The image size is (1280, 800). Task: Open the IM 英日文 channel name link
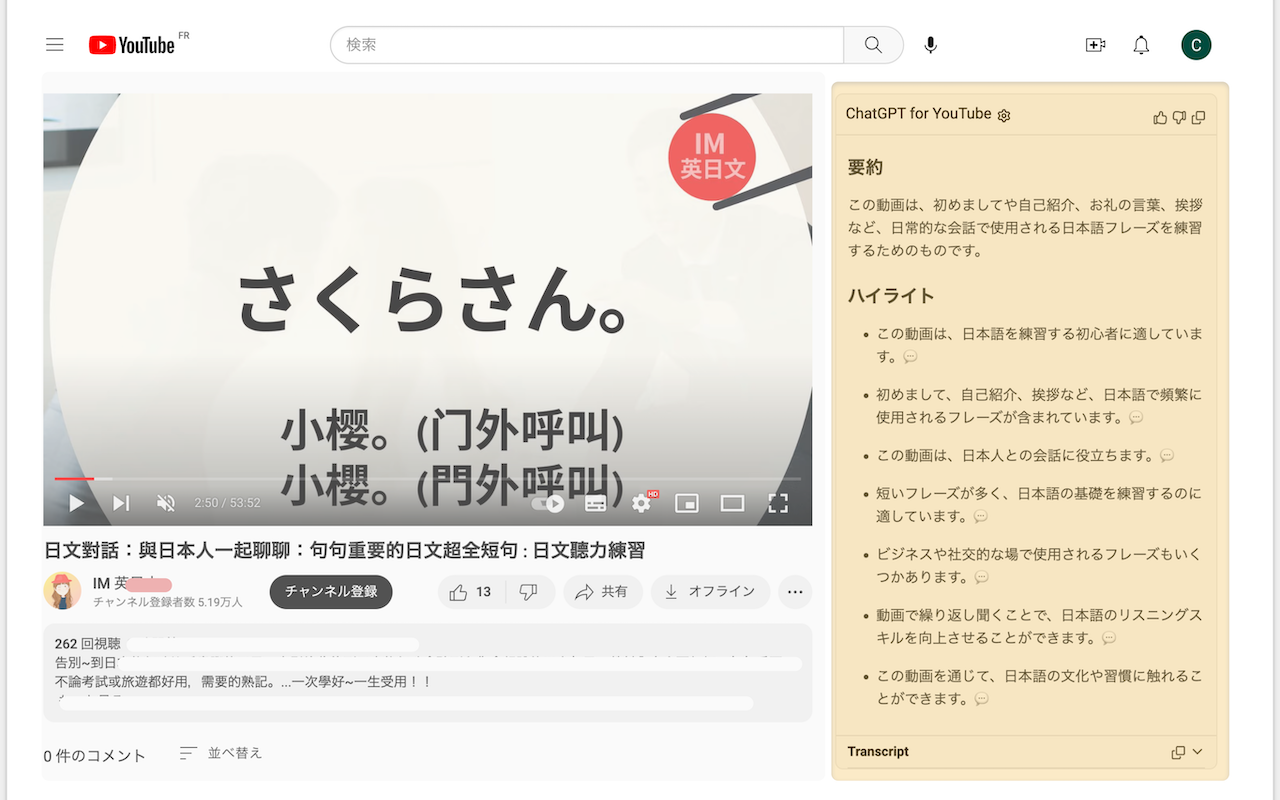click(x=132, y=583)
